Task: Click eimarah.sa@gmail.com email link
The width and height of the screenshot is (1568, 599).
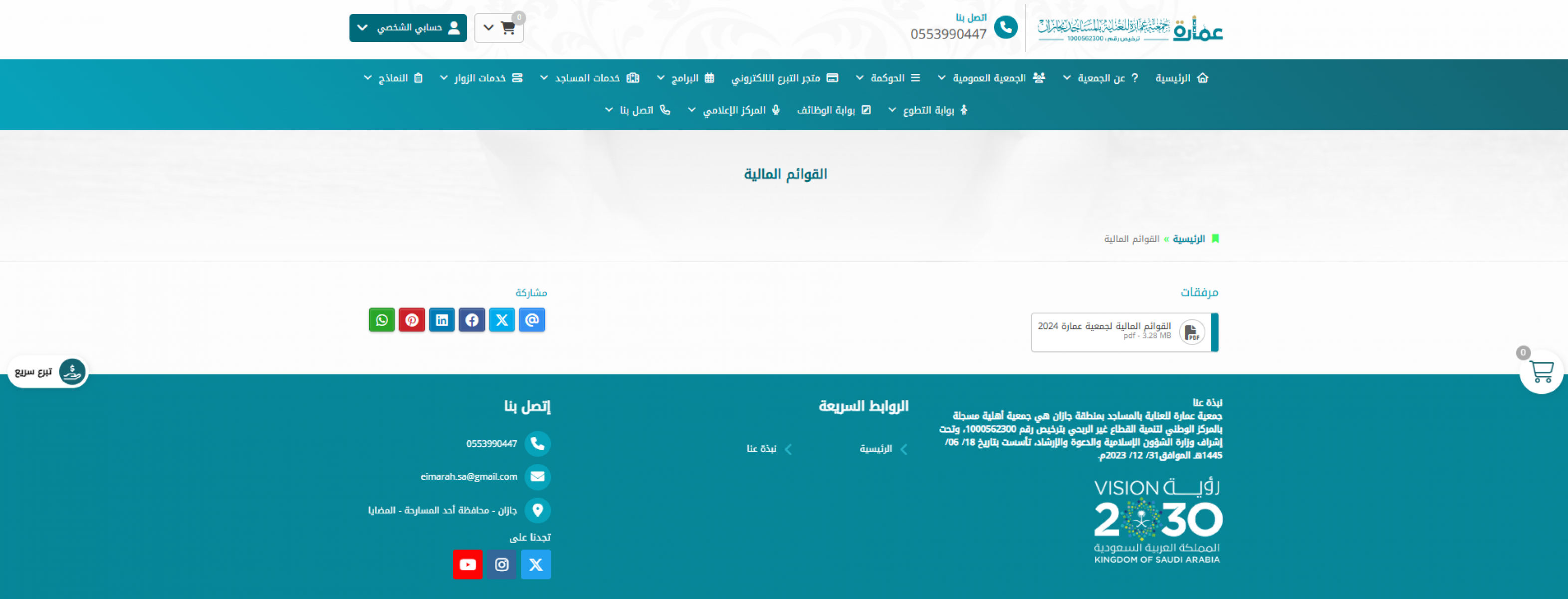Action: (x=468, y=477)
